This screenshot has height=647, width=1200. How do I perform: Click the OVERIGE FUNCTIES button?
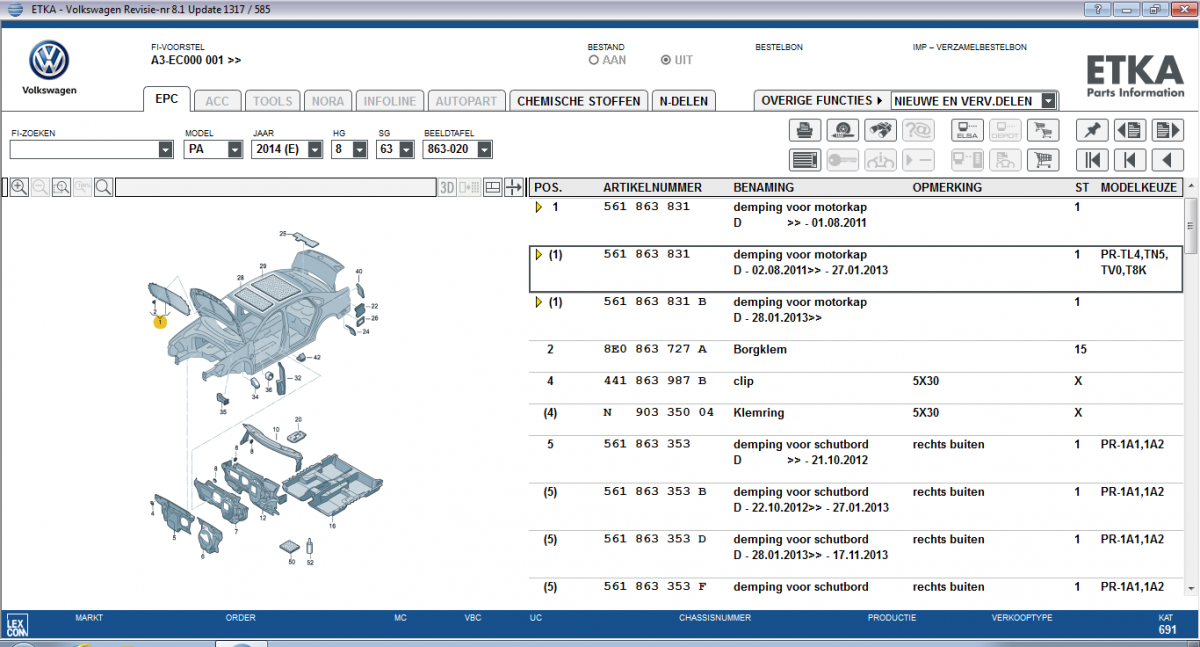[820, 101]
